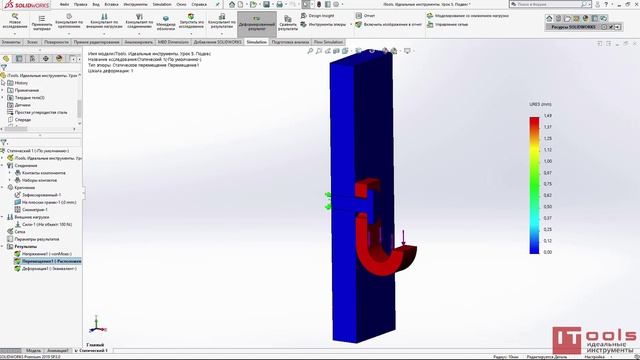Click Open file icon
The height and width of the screenshot is (360, 640).
(253, 4)
